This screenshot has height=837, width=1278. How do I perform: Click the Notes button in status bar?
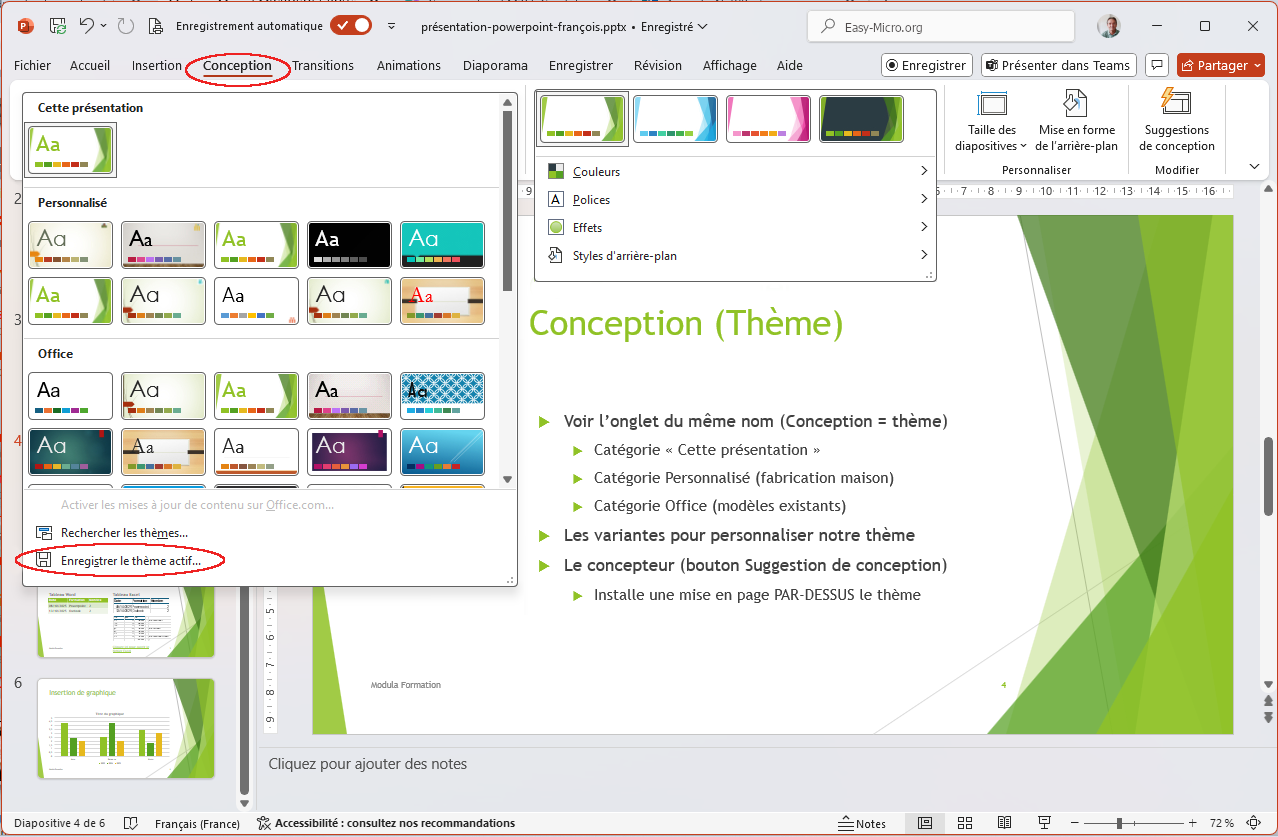(x=861, y=823)
